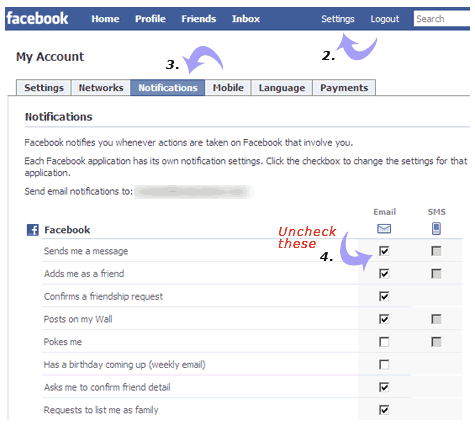Open Profile from the top bar
The width and height of the screenshot is (475, 437).
[150, 19]
